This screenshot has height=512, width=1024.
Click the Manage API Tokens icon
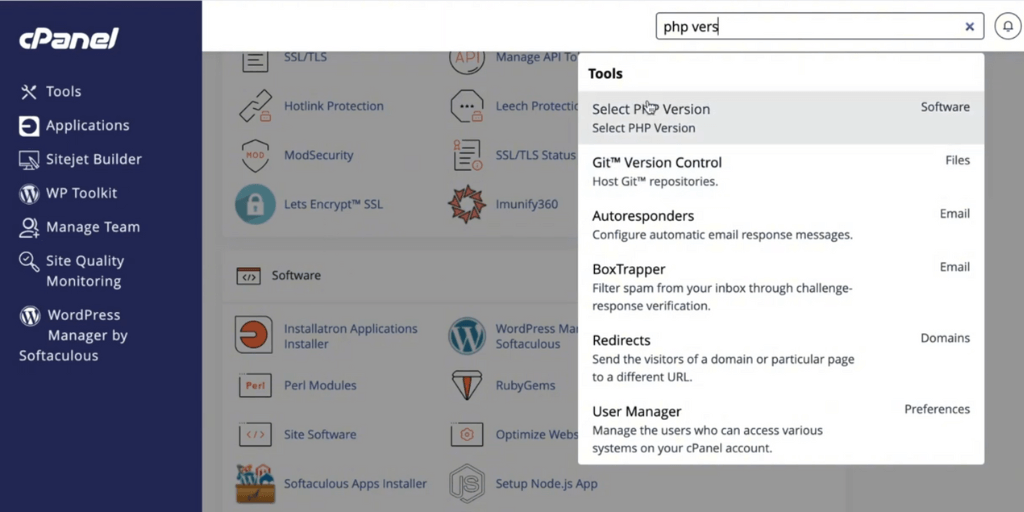coord(467,62)
